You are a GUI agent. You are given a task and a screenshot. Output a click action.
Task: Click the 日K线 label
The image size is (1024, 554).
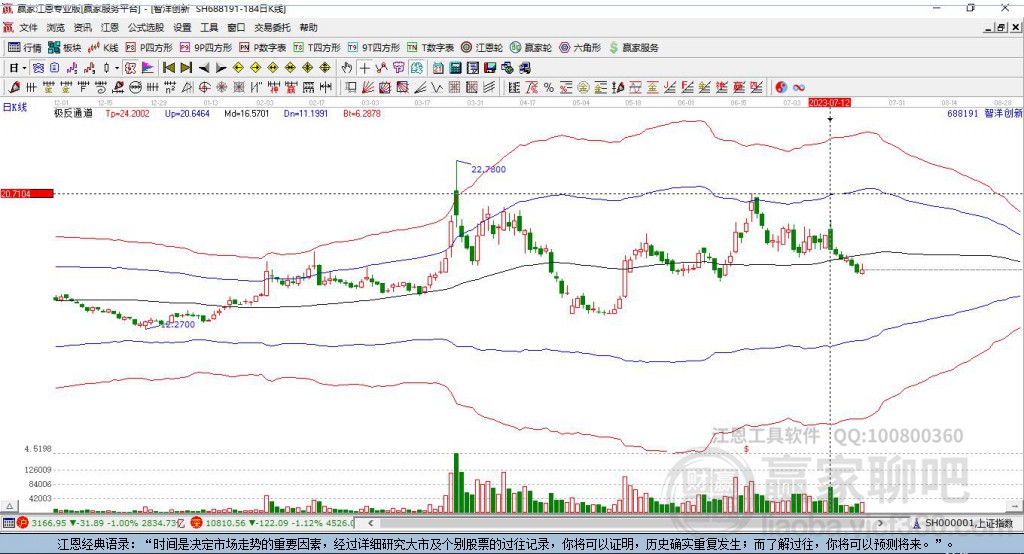click(14, 107)
